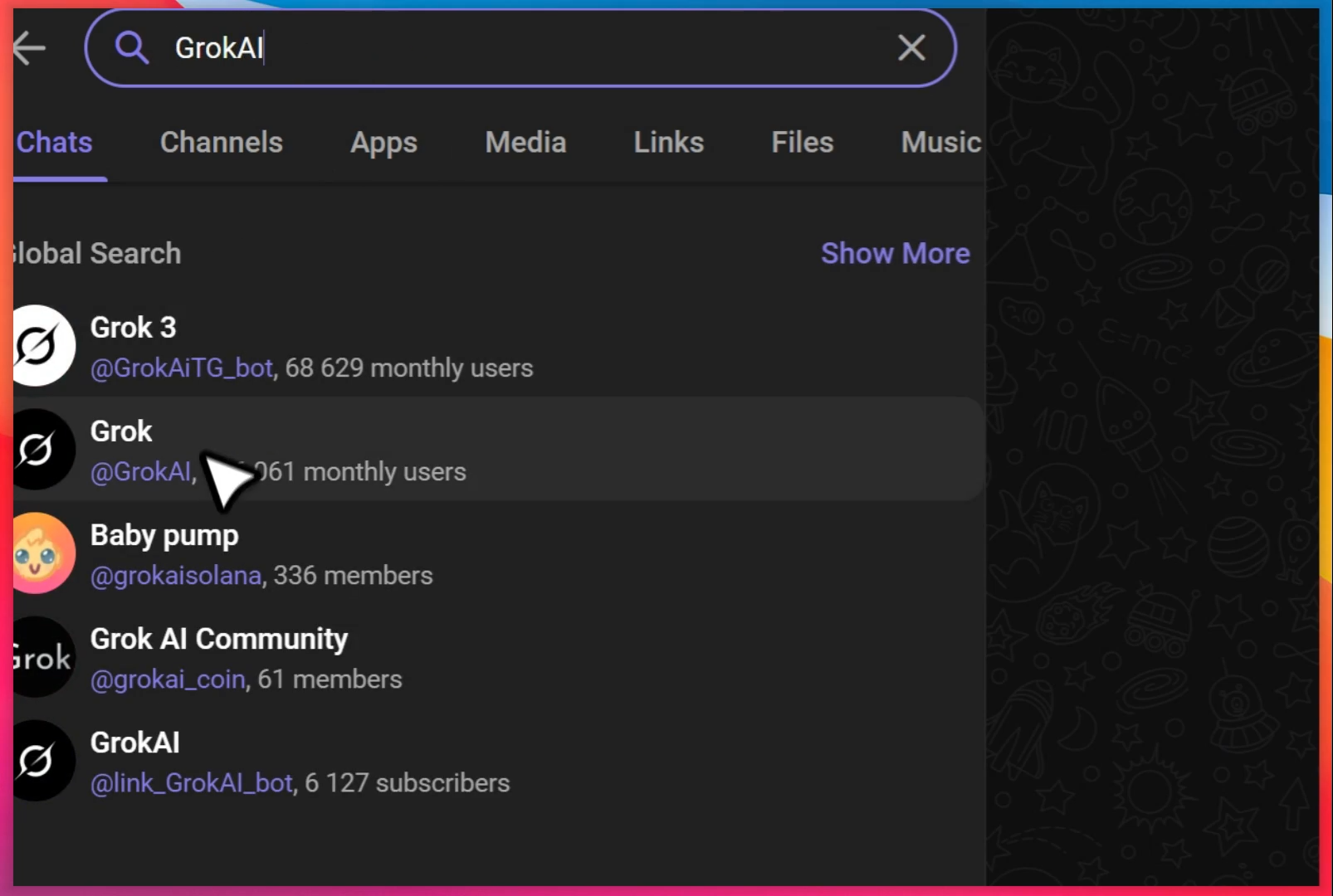The height and width of the screenshot is (896, 1333).
Task: Open the Apps tab
Action: click(383, 144)
